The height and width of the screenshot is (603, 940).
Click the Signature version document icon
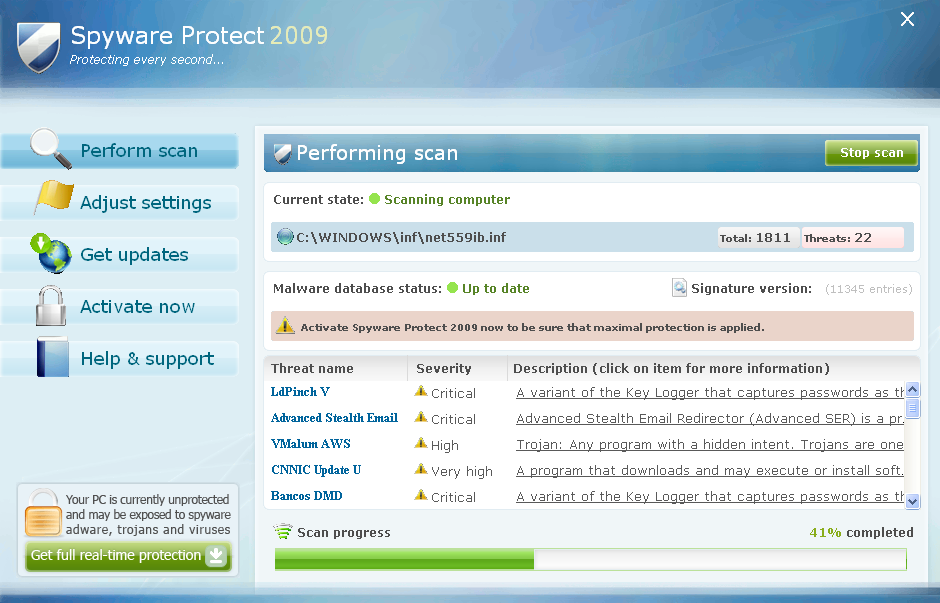pyautogui.click(x=679, y=288)
